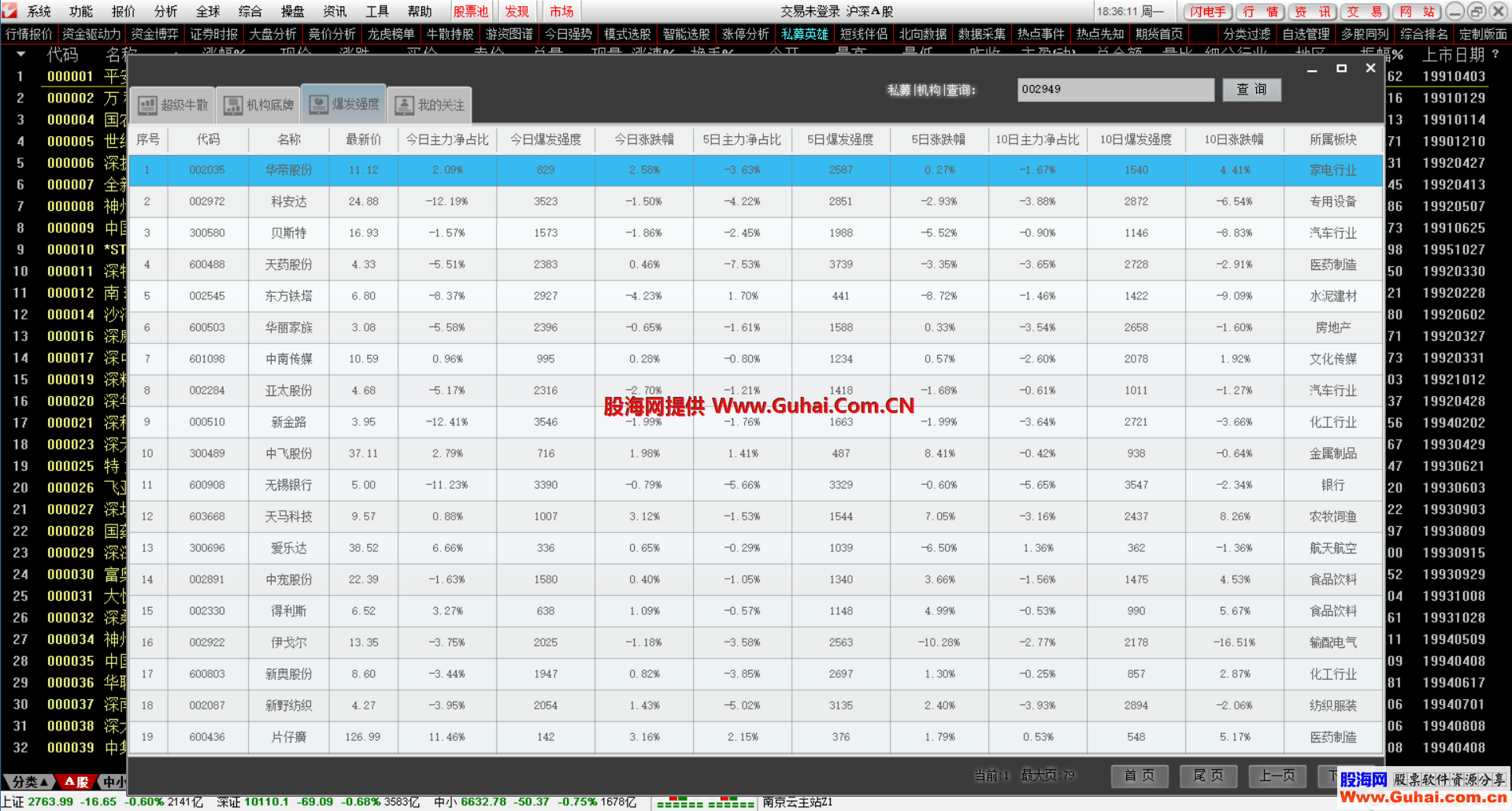Image resolution: width=1512 pixels, height=811 pixels.
Task: Open the 帮助 menu
Action: pyautogui.click(x=420, y=11)
